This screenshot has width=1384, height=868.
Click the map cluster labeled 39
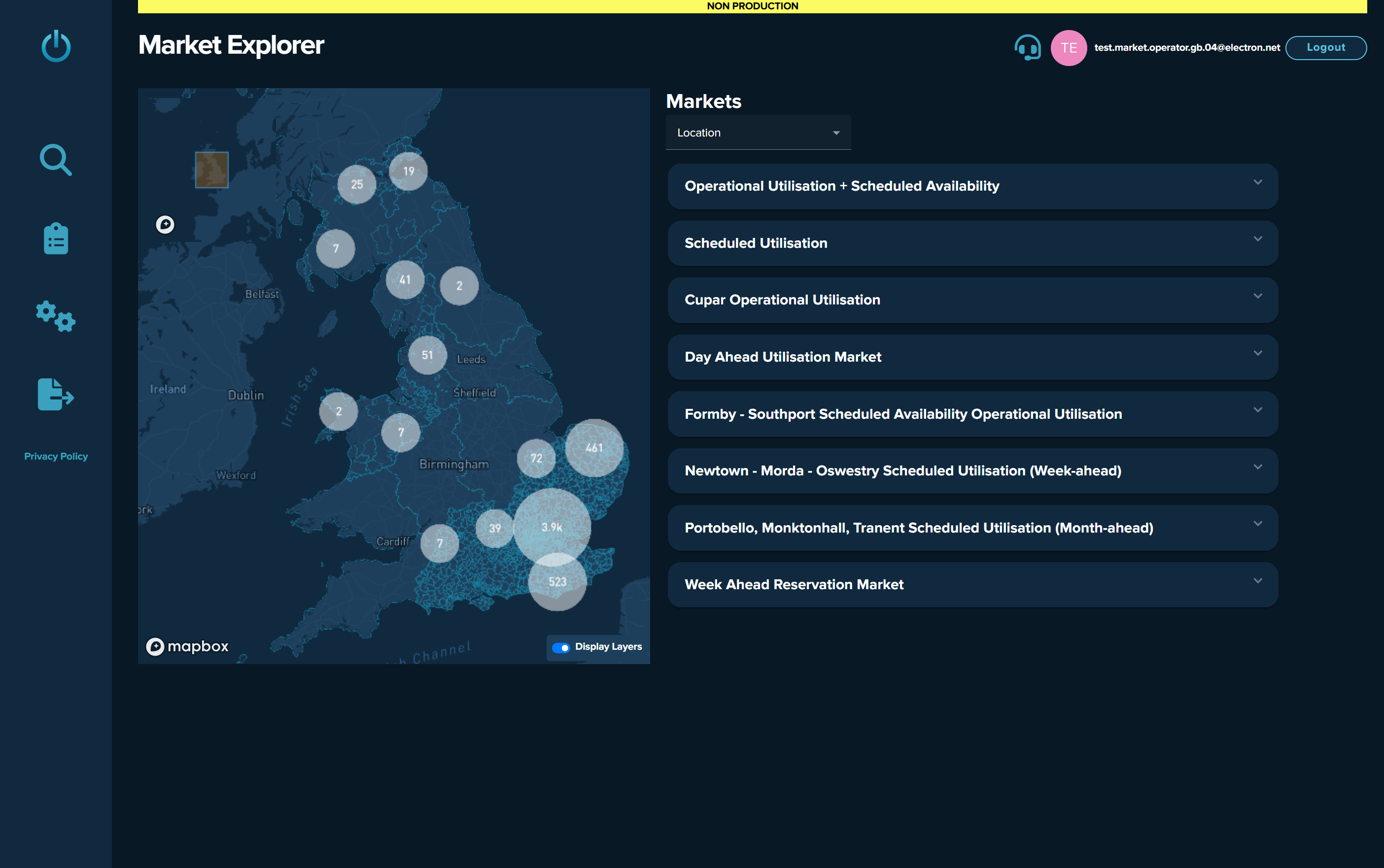pos(495,528)
